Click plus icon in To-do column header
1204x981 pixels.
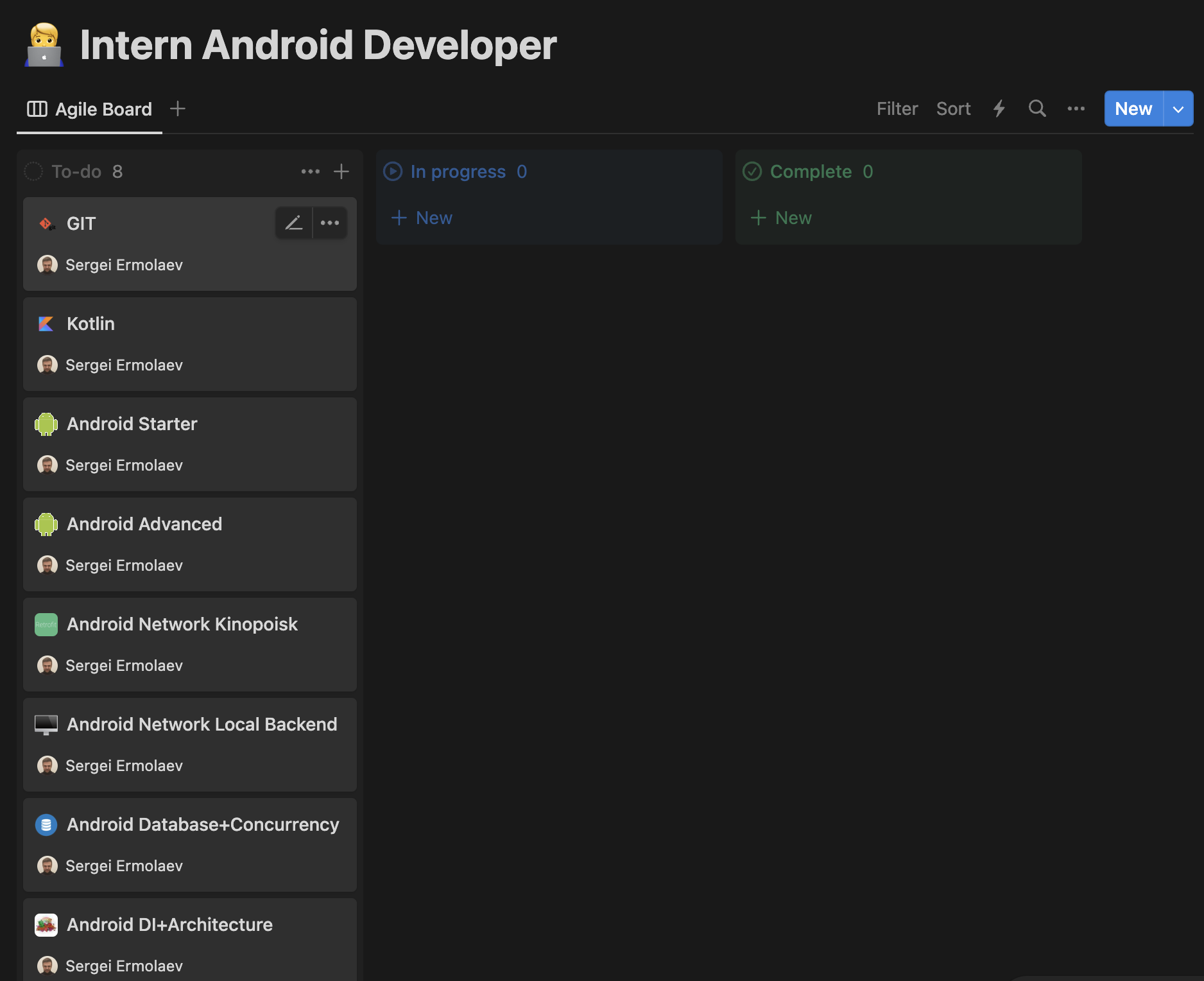click(341, 171)
